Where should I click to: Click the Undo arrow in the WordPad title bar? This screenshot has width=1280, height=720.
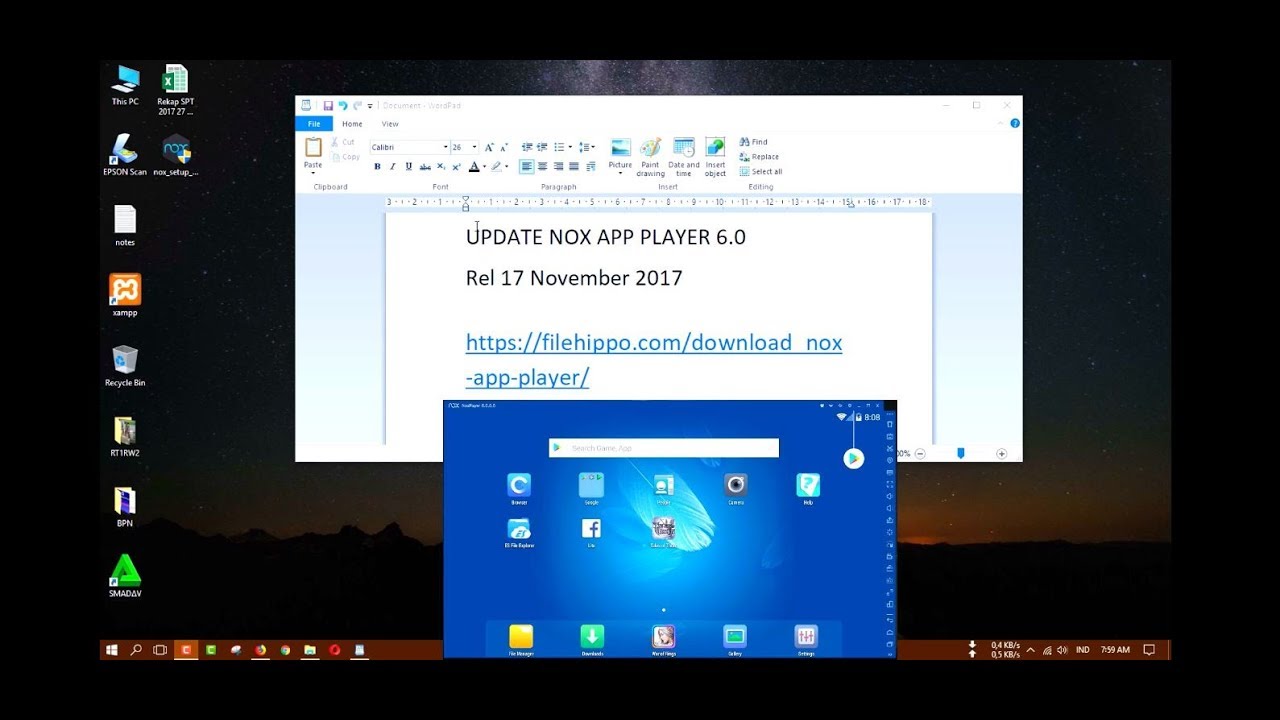click(x=343, y=106)
